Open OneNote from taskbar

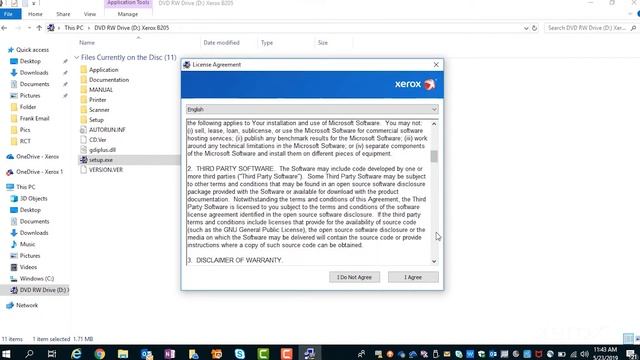(170, 353)
